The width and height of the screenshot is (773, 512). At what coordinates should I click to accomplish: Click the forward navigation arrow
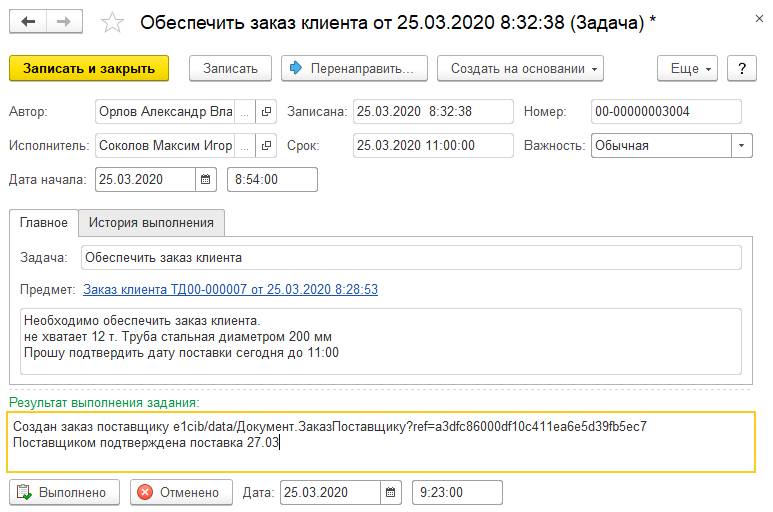coord(63,21)
